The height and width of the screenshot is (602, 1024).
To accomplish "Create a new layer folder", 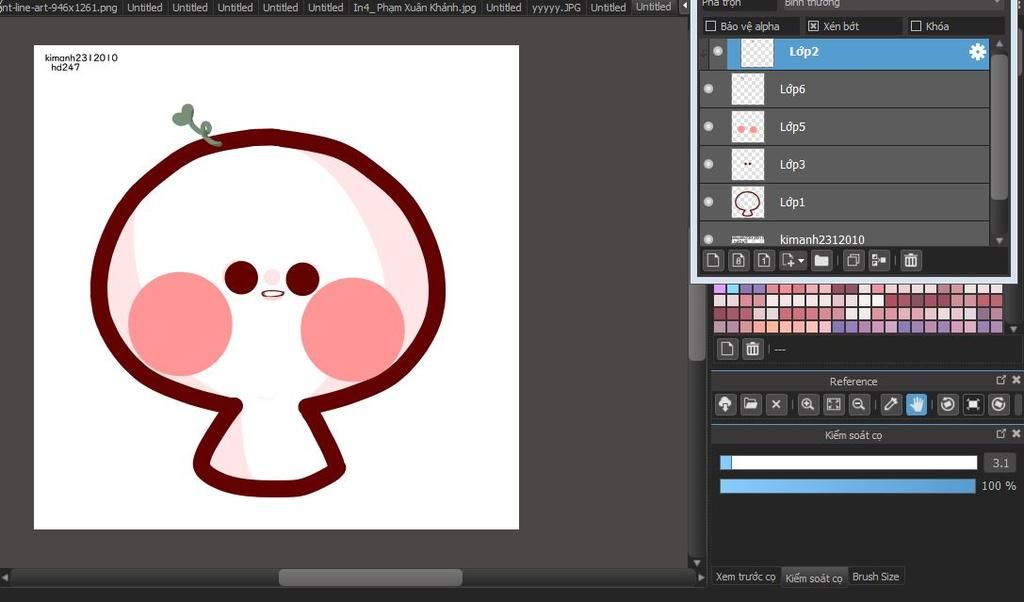I will (821, 261).
